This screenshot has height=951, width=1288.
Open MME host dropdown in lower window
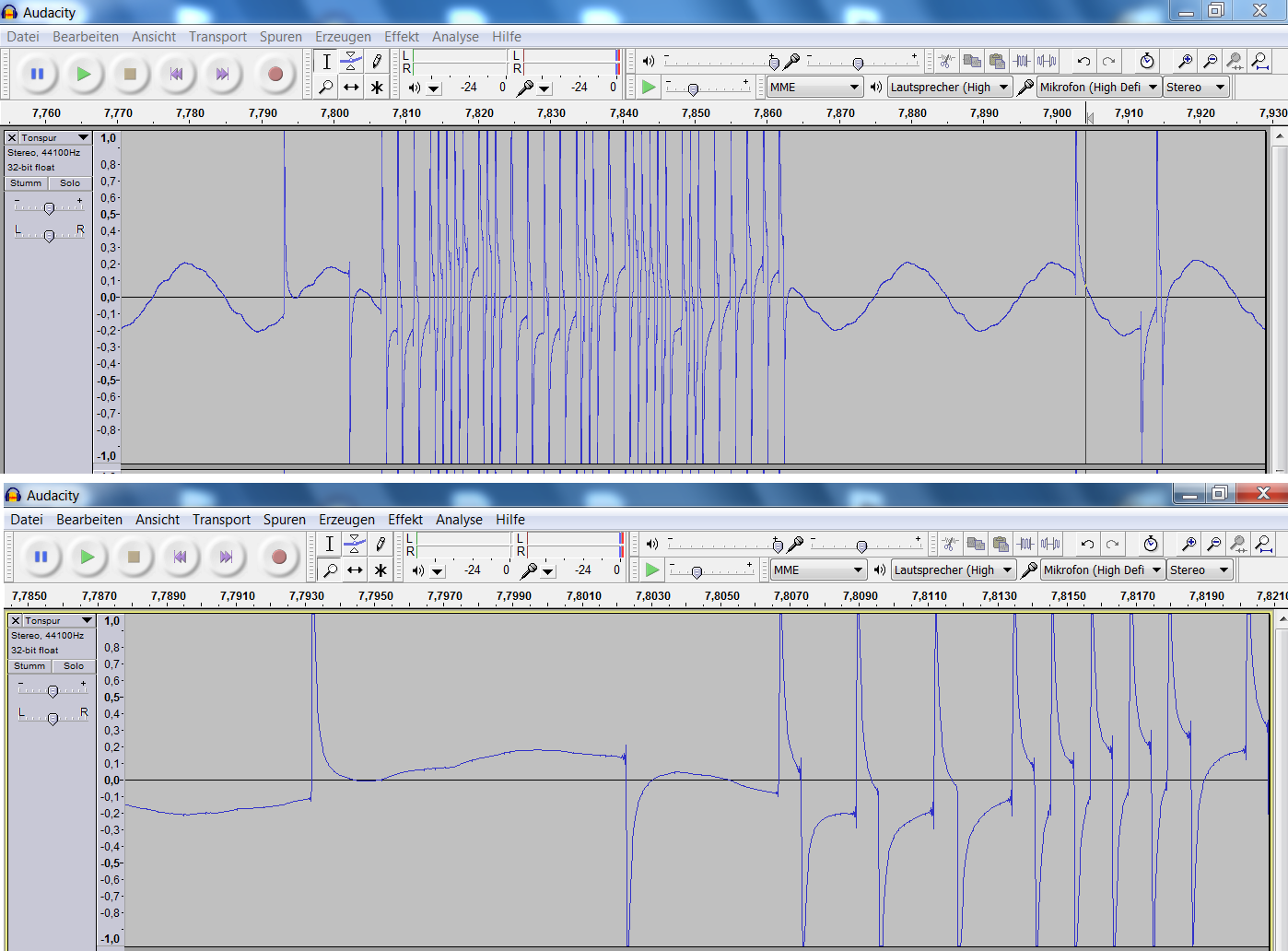coord(819,569)
